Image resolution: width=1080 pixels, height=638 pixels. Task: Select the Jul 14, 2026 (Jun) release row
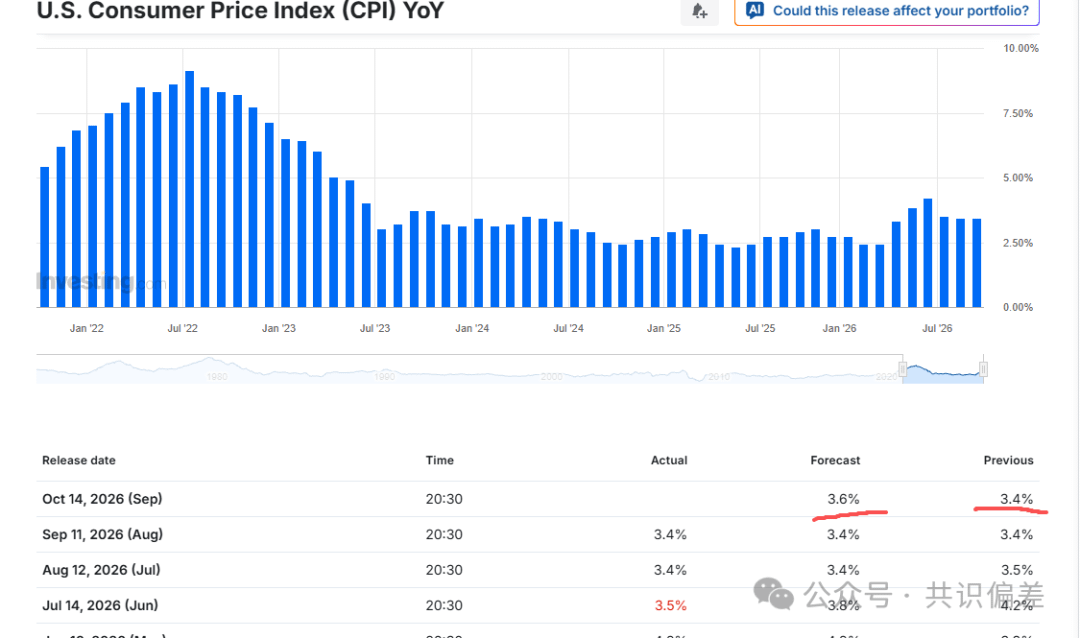pyautogui.click(x=537, y=606)
